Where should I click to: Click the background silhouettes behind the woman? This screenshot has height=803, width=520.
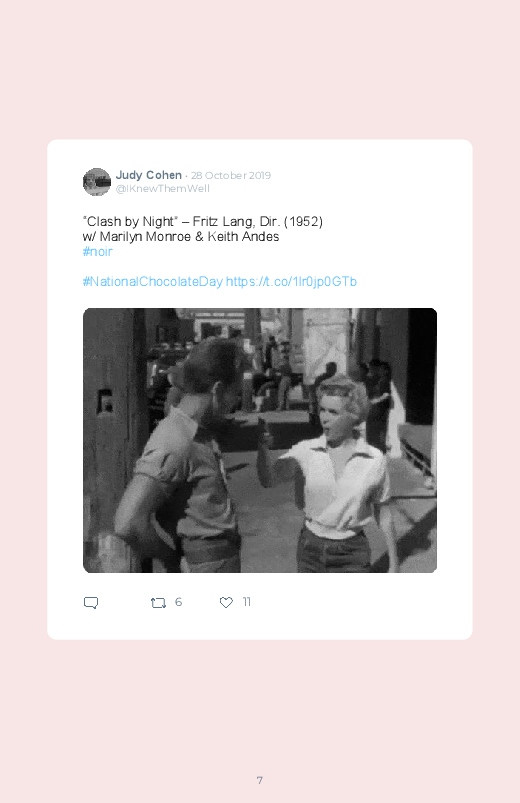coord(379,405)
